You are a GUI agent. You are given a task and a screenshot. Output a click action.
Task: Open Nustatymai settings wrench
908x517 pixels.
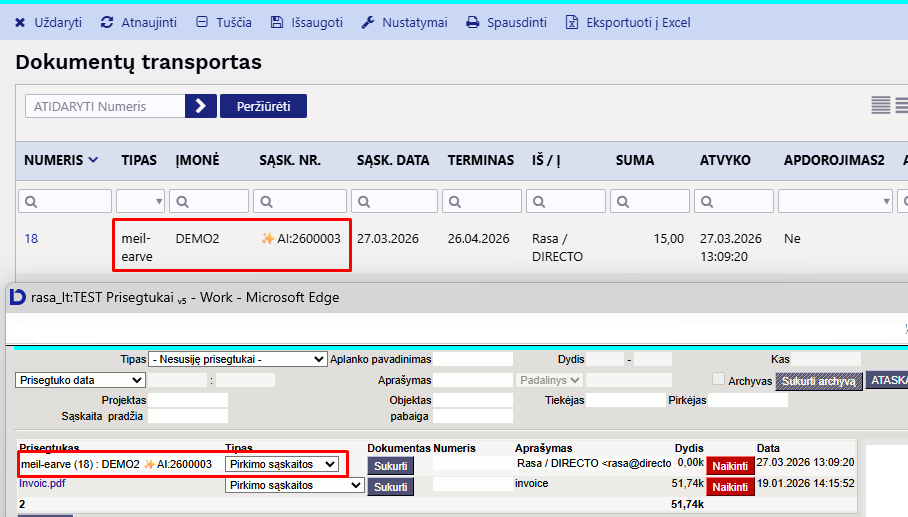pyautogui.click(x=367, y=22)
